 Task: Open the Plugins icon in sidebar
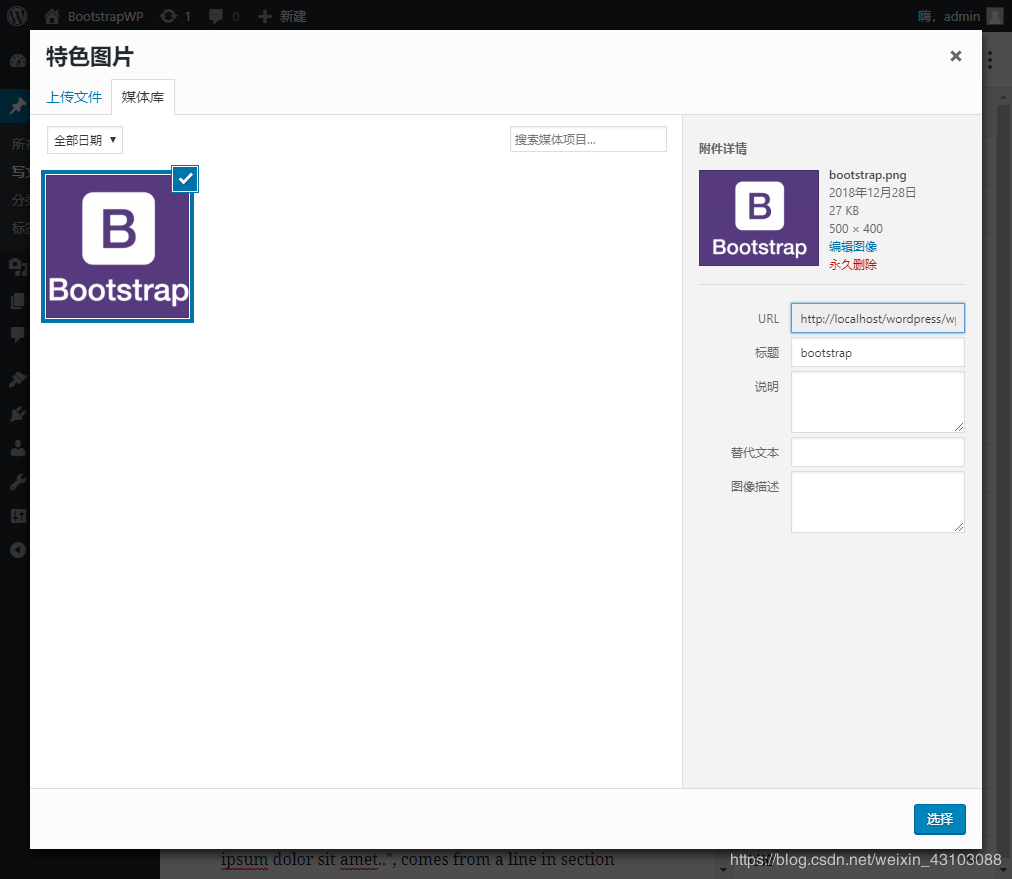(x=17, y=414)
